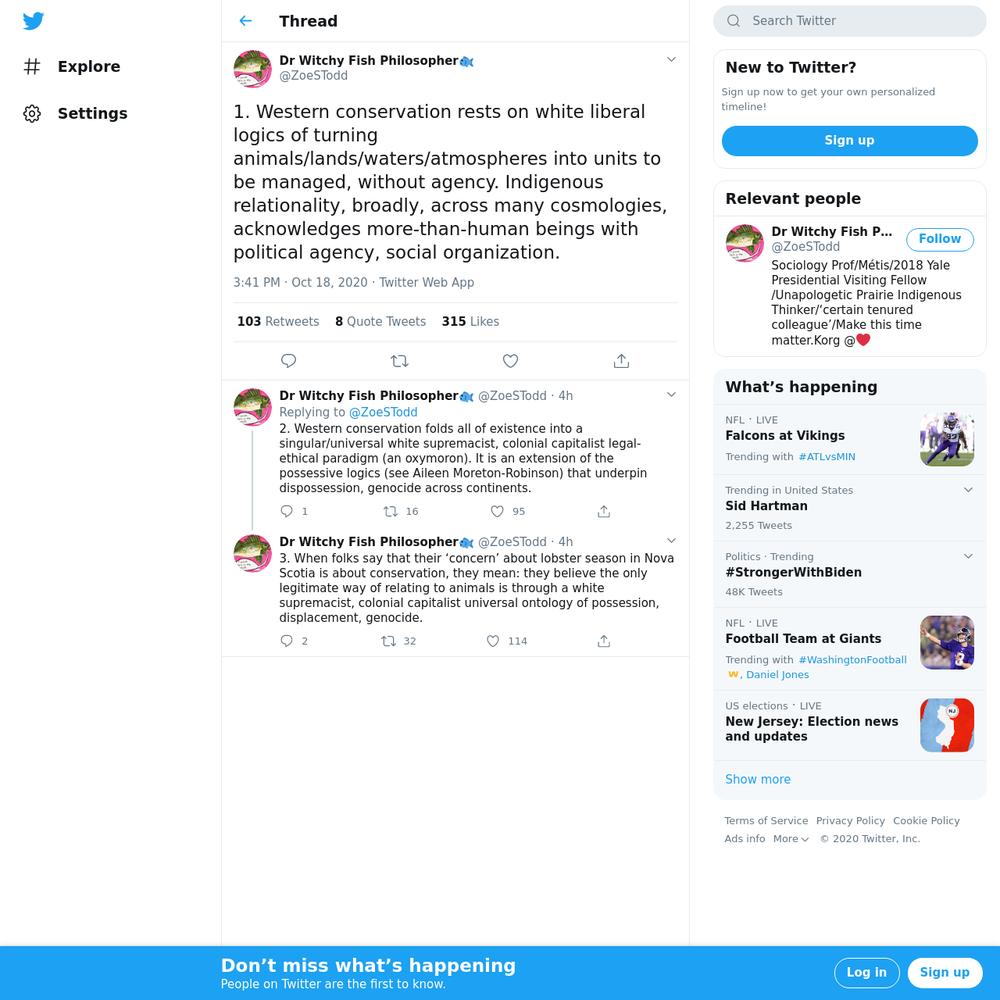Share the main tweet via share icon
1000x1000 pixels.
[621, 361]
